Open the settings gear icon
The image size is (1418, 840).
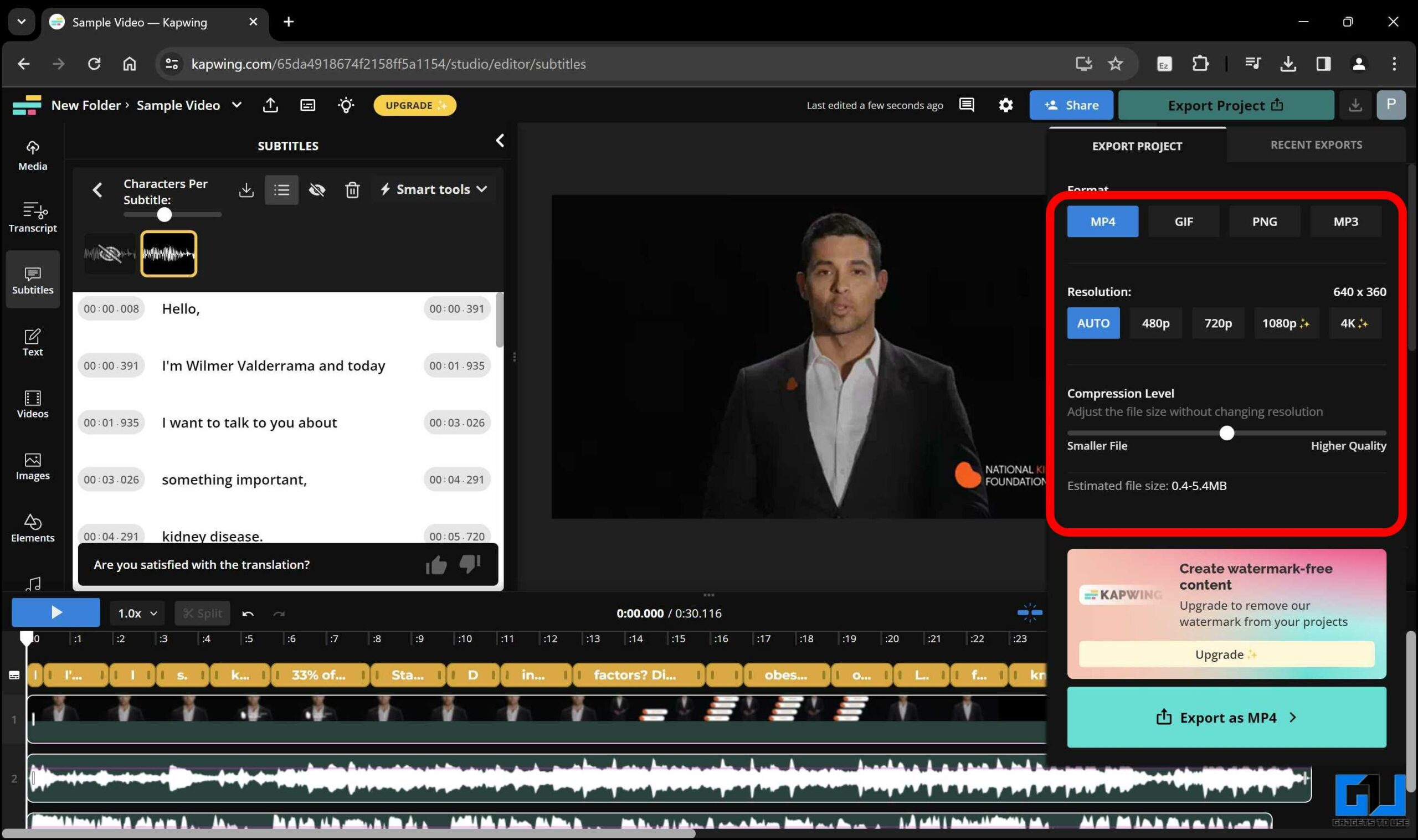tap(1005, 105)
